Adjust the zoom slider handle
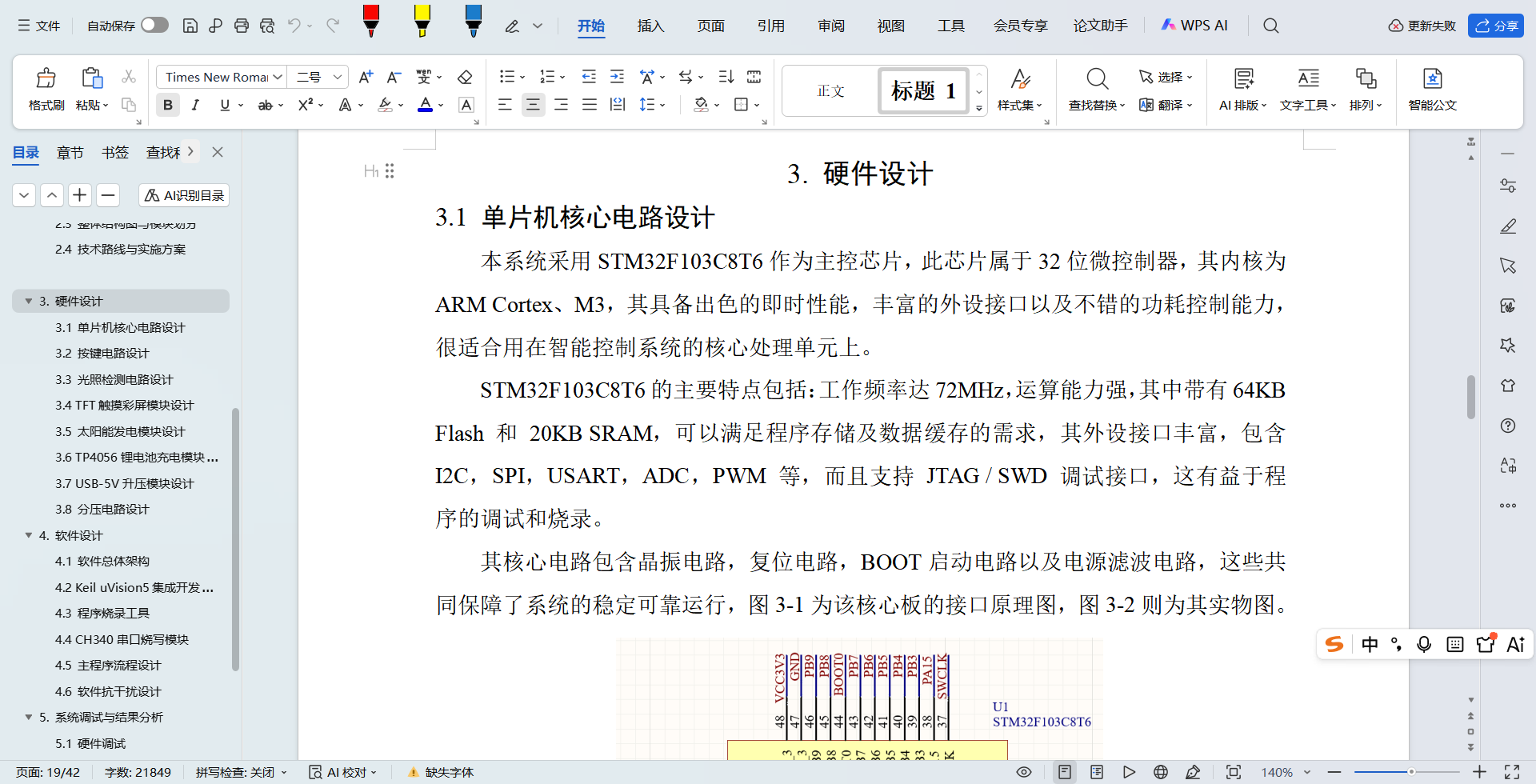The image size is (1536, 784). [1411, 772]
